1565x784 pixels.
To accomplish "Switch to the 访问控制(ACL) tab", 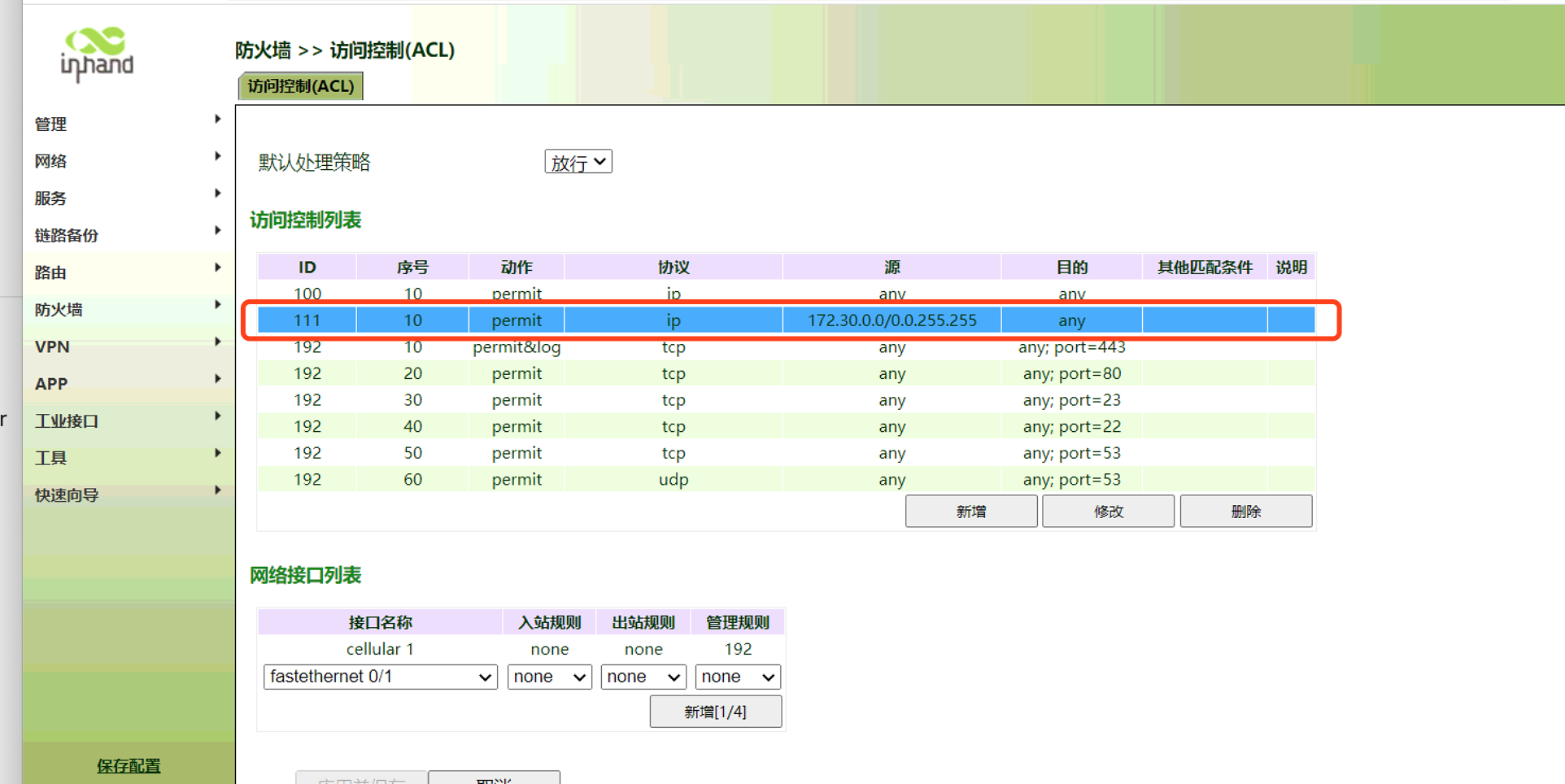I will [300, 86].
